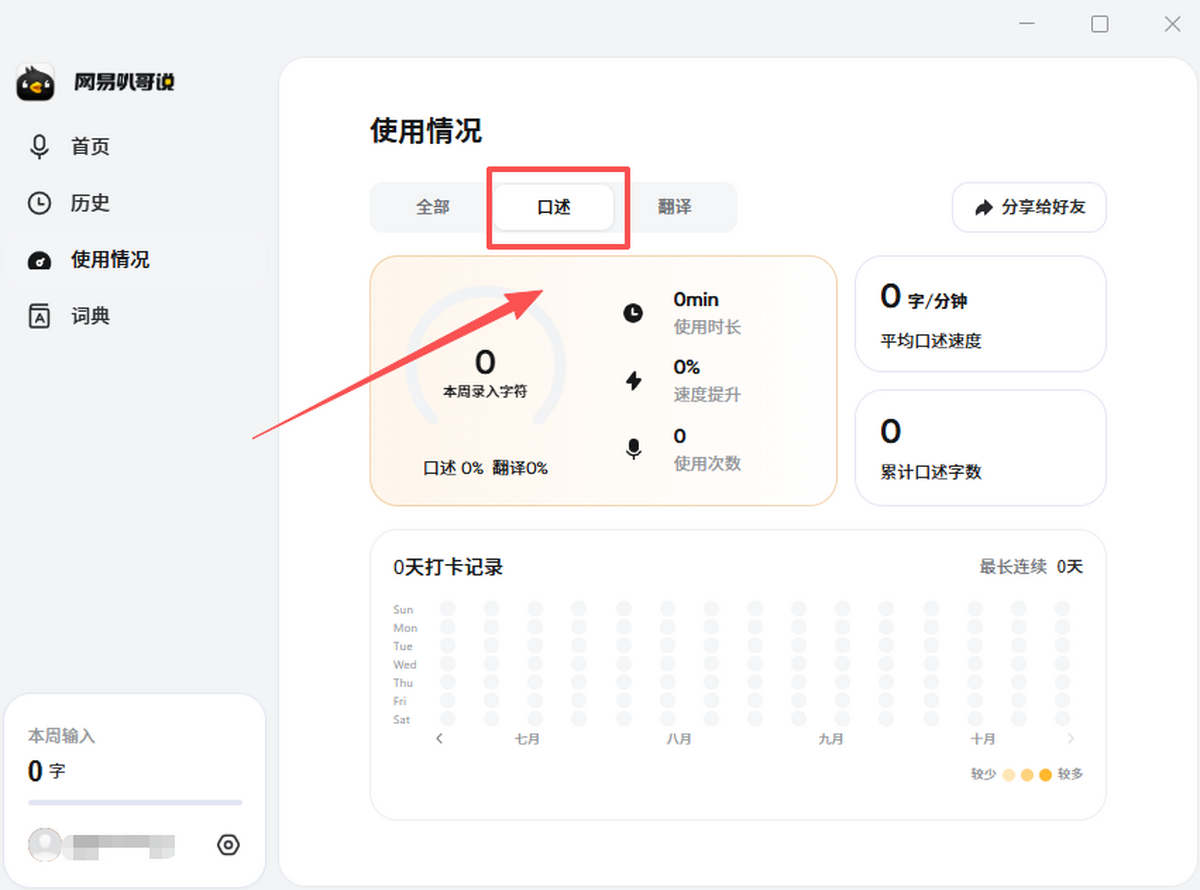Go to next months with right chevron
Screen dimensions: 1200x890
point(1071,739)
